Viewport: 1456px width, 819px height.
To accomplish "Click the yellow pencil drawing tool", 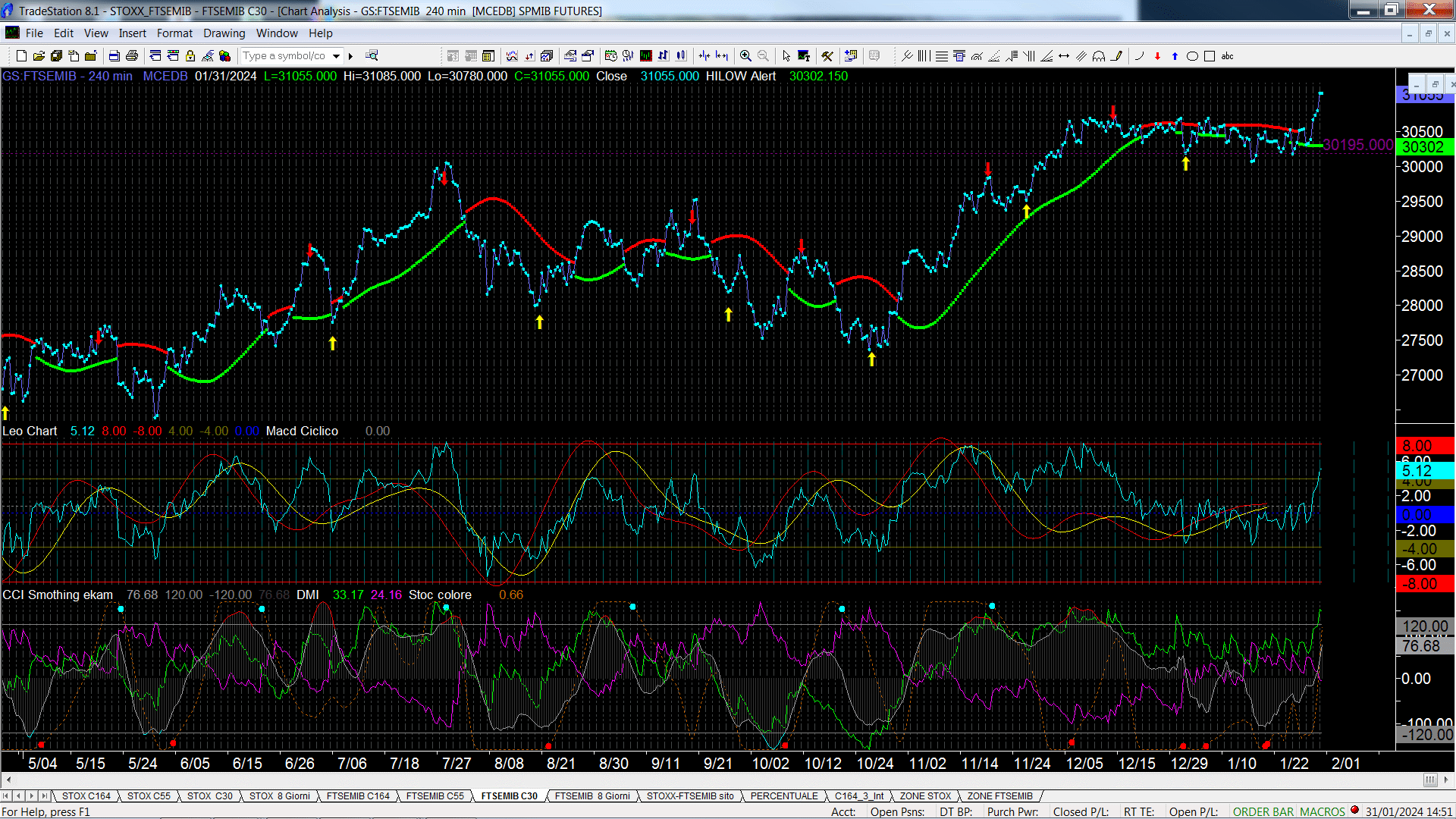I will coord(1116,56).
